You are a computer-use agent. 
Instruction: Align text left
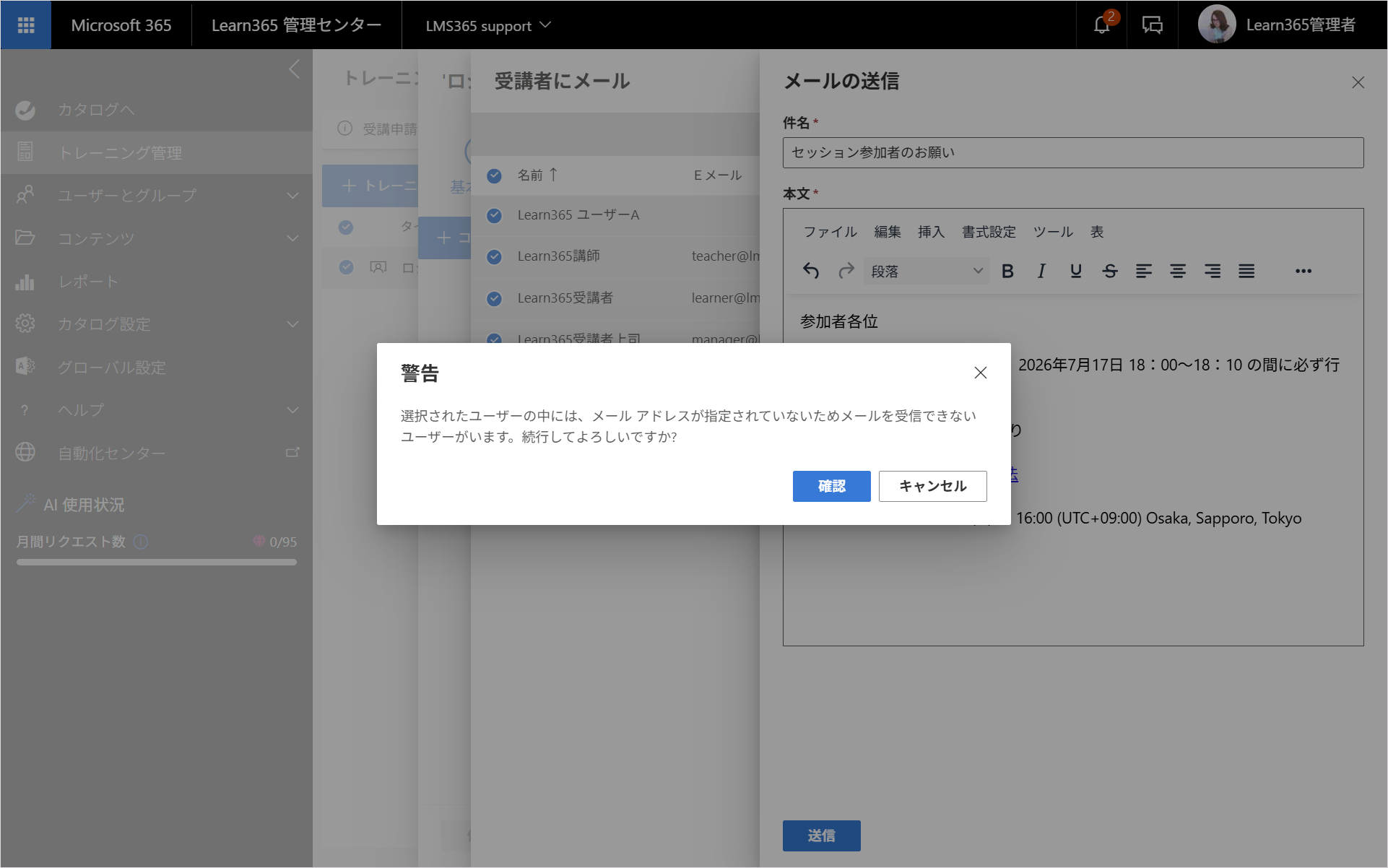1144,271
